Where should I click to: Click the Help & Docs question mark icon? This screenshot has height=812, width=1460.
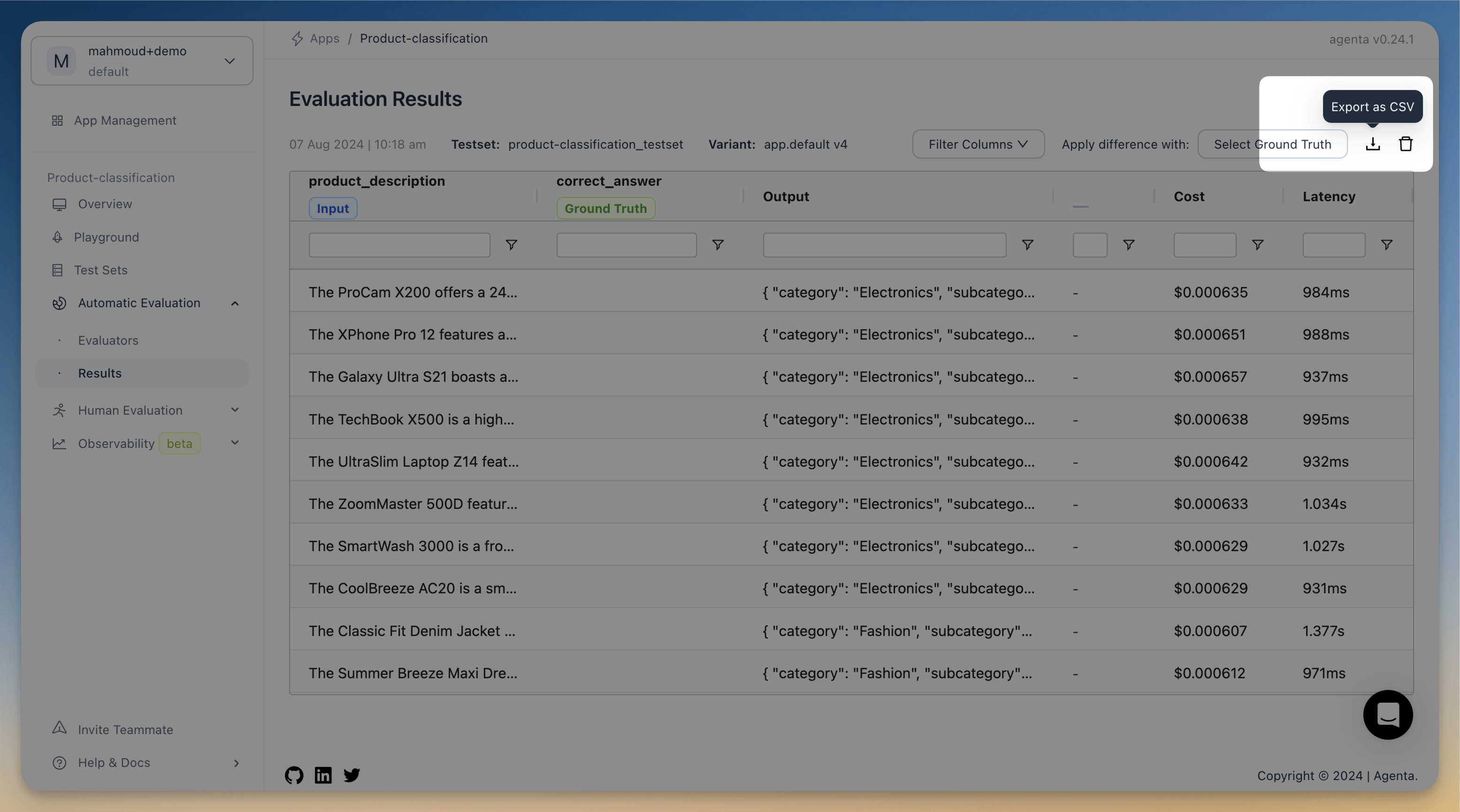pos(59,763)
